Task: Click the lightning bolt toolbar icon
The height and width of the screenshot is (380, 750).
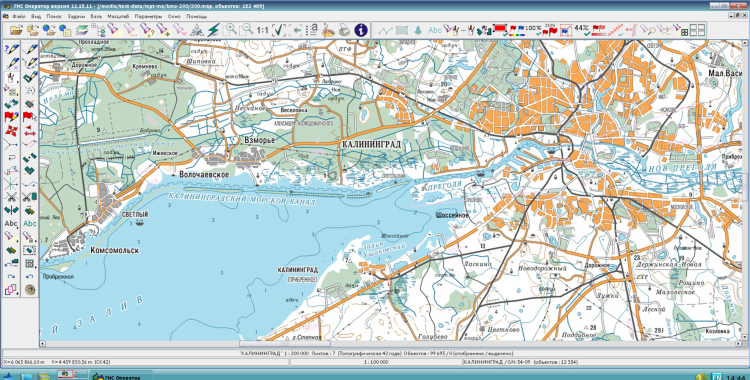Action: 213,30
